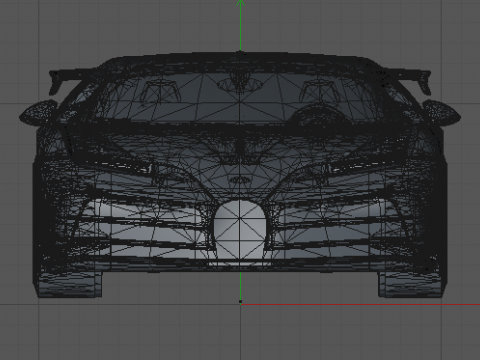Select the car's central horseshoe grille
This screenshot has height=360, width=480.
point(240,229)
